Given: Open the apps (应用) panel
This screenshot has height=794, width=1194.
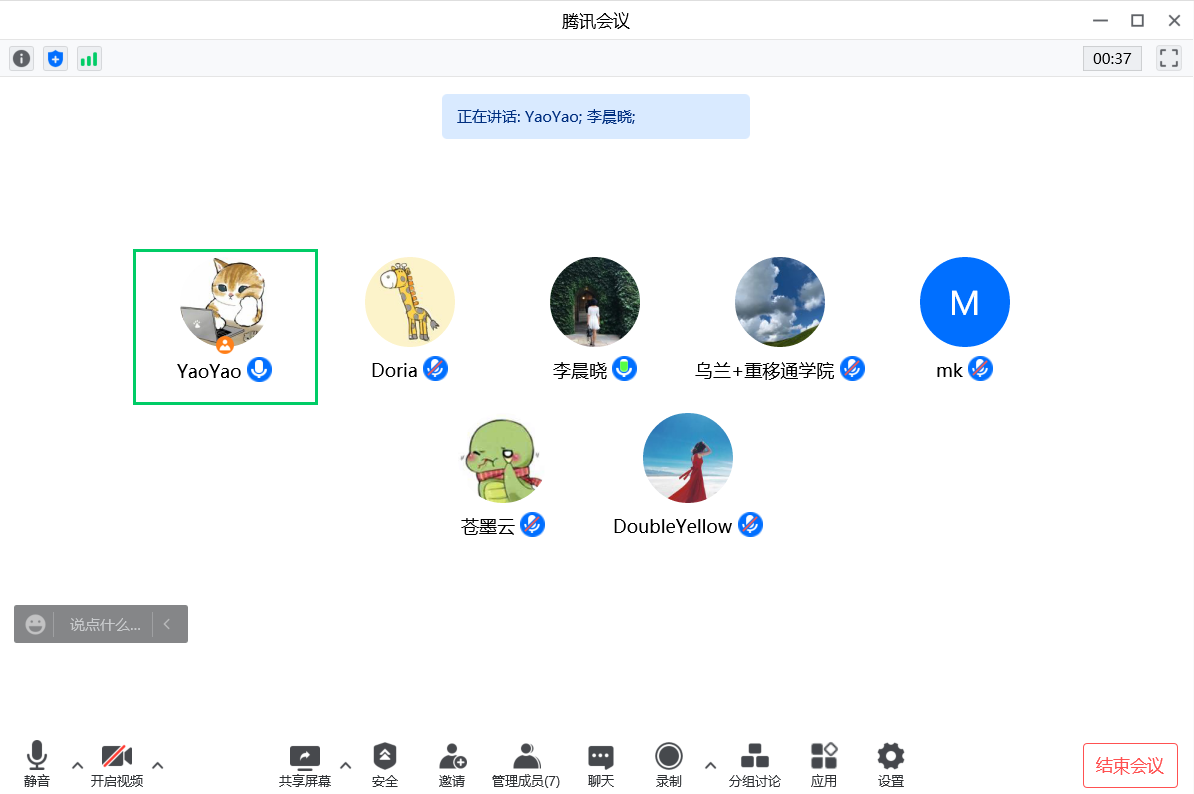Looking at the screenshot, I should pos(824,765).
